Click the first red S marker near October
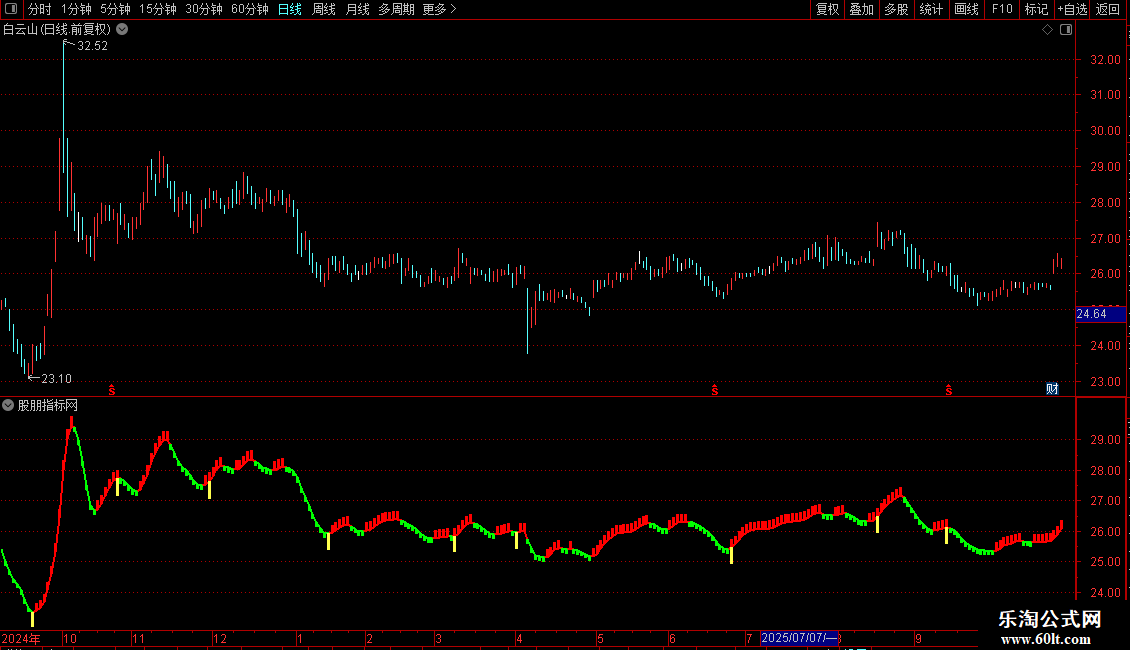 (112, 390)
